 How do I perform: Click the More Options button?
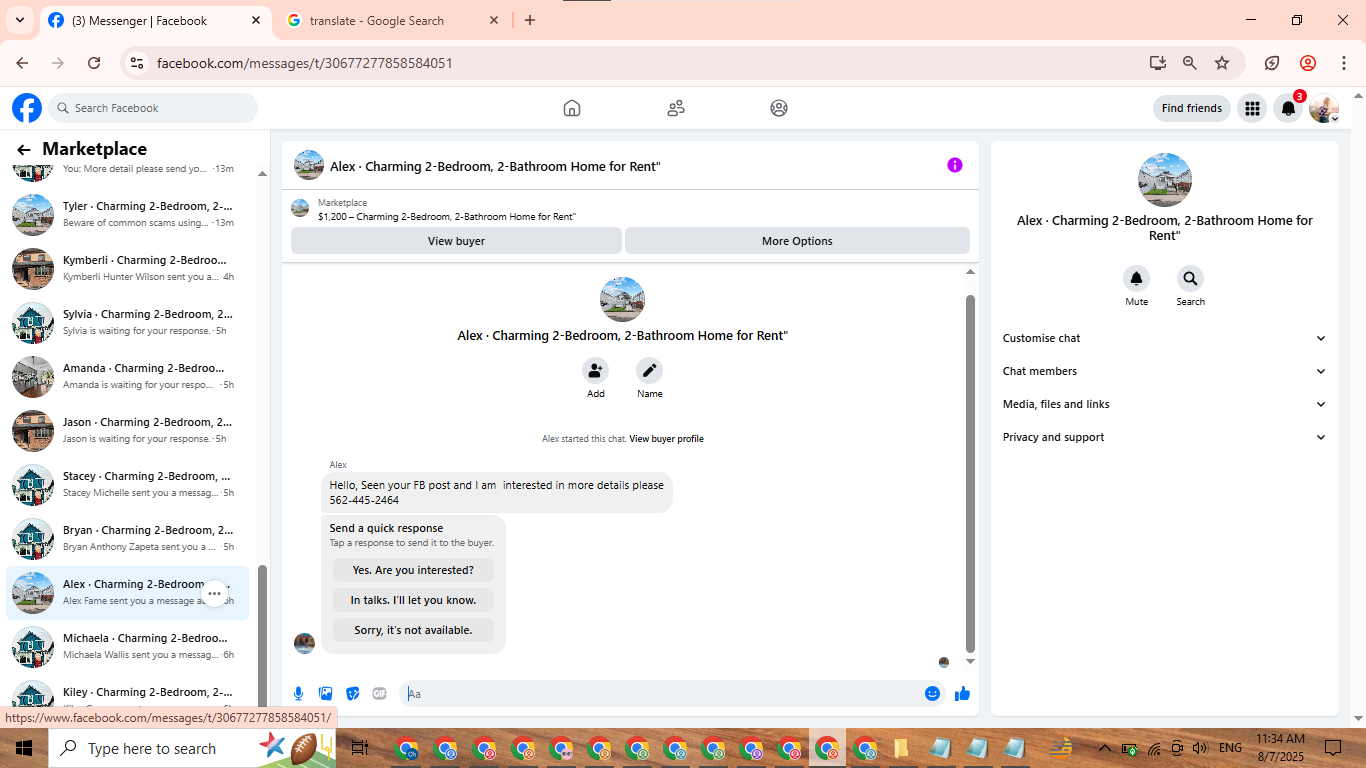tap(797, 241)
